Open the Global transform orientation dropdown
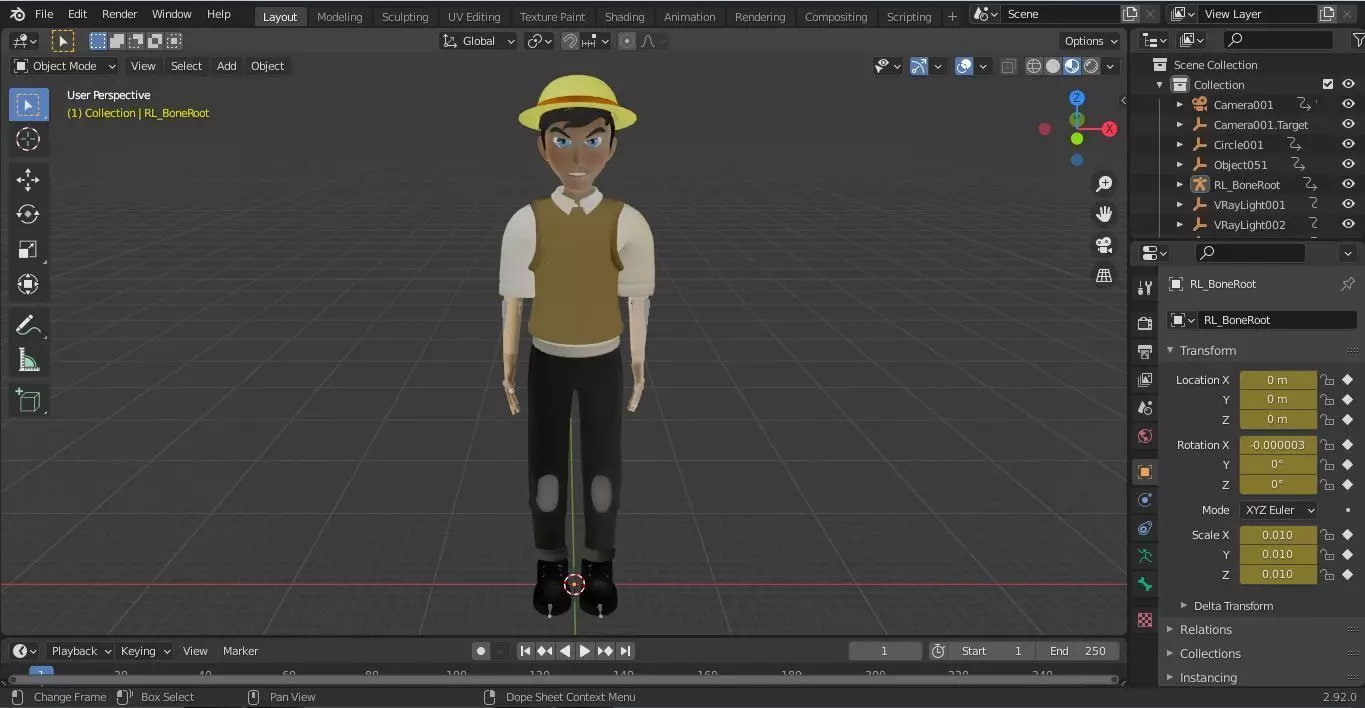 [x=479, y=41]
